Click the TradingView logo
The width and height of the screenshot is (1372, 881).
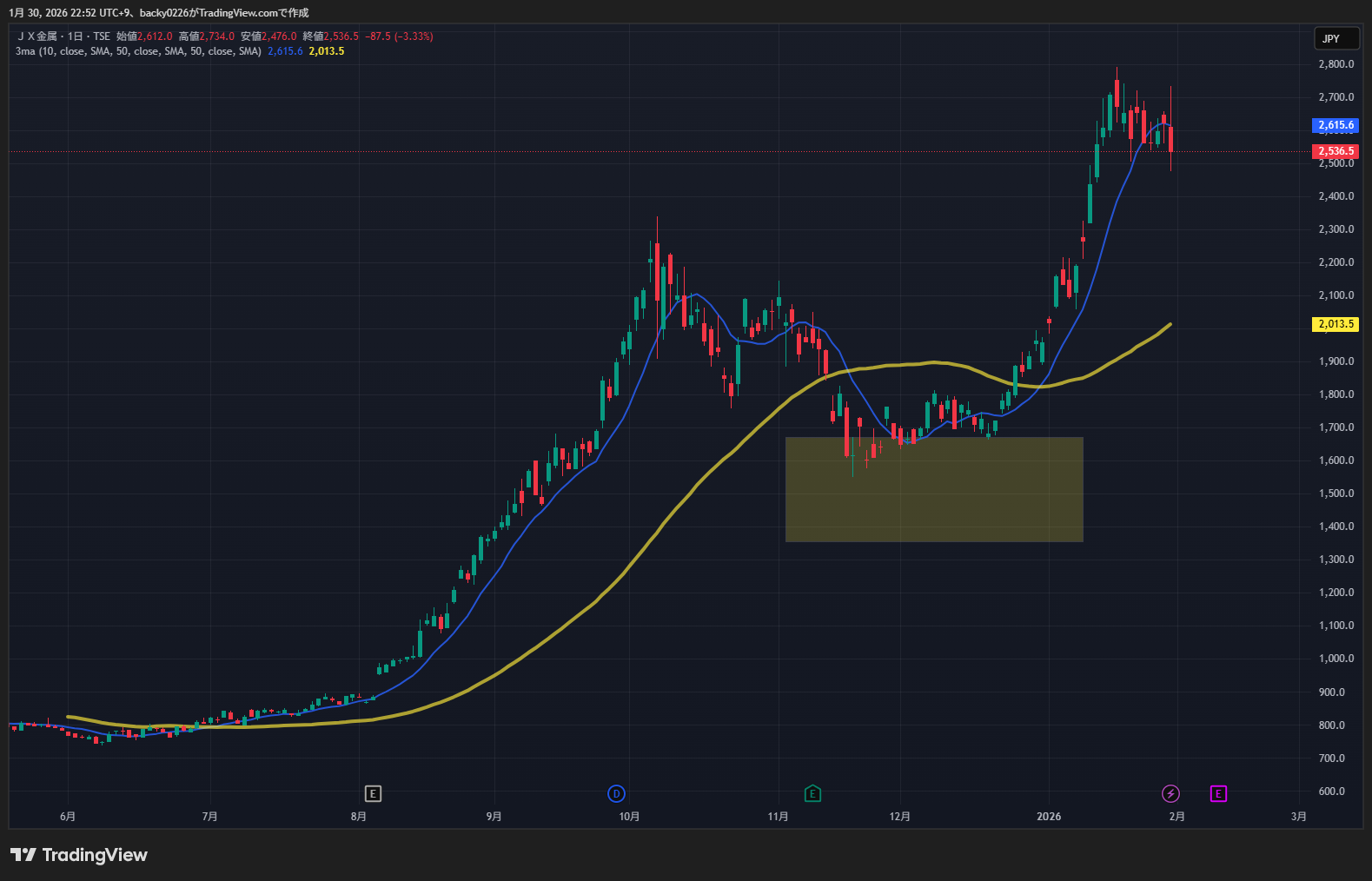pos(79,855)
